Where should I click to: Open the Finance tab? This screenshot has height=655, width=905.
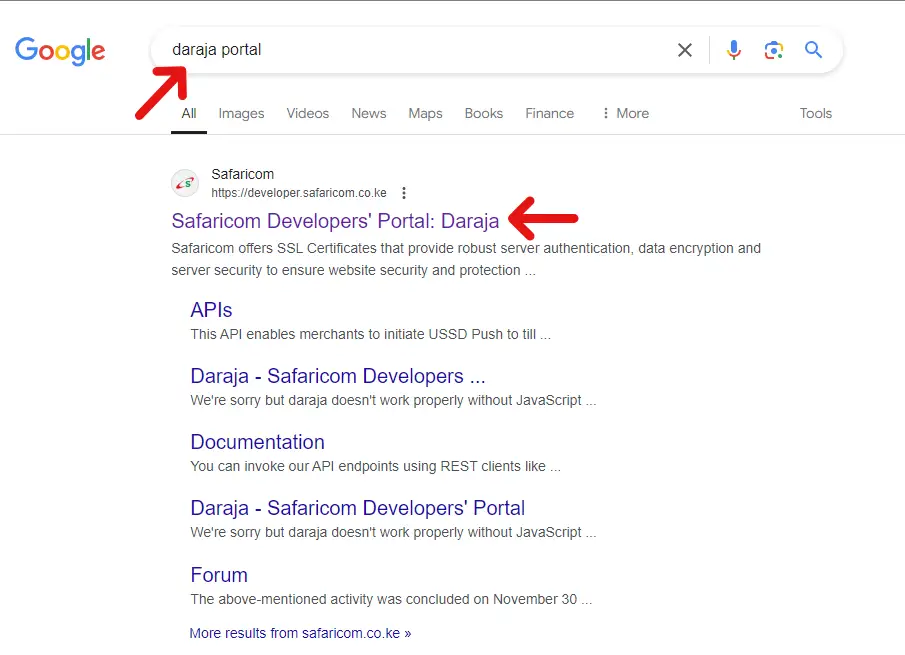click(549, 113)
